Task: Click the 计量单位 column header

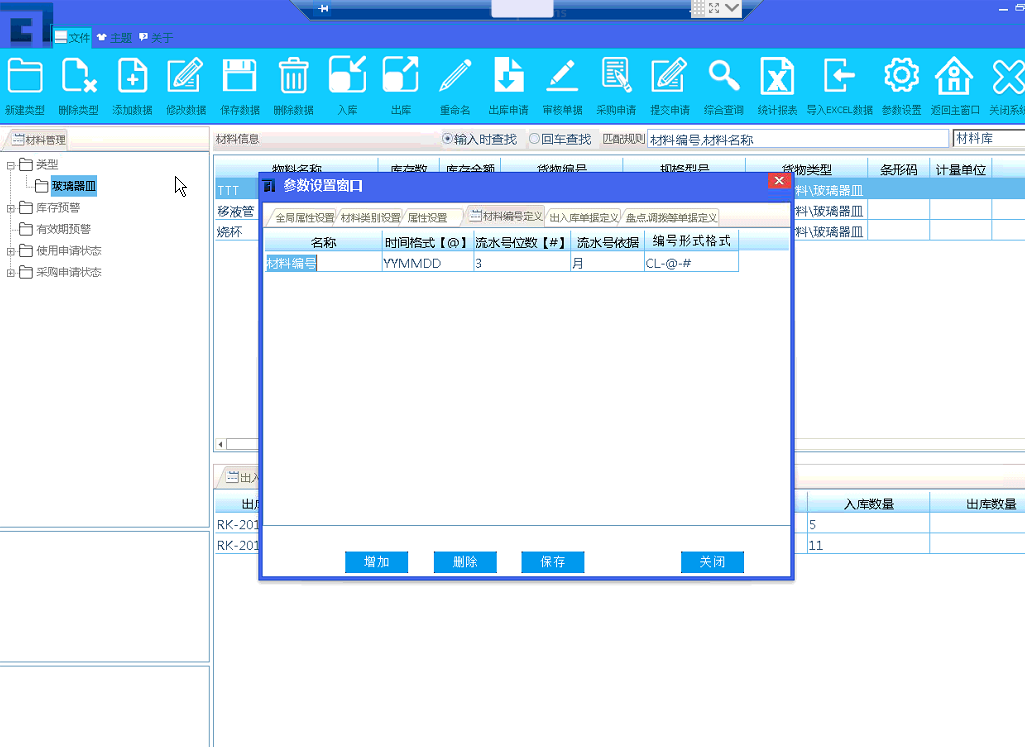Action: (960, 169)
